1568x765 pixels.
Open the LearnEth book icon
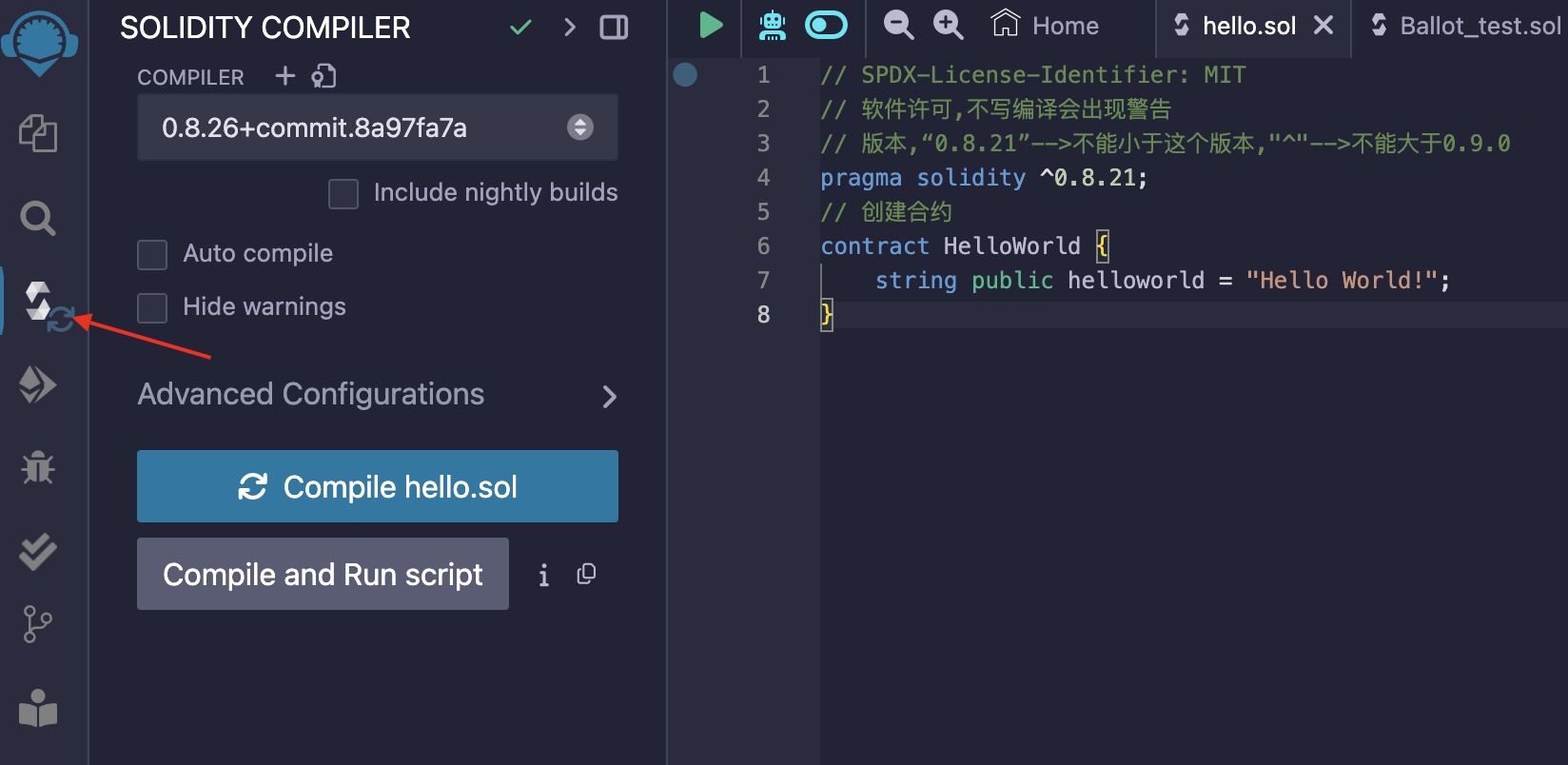point(38,708)
